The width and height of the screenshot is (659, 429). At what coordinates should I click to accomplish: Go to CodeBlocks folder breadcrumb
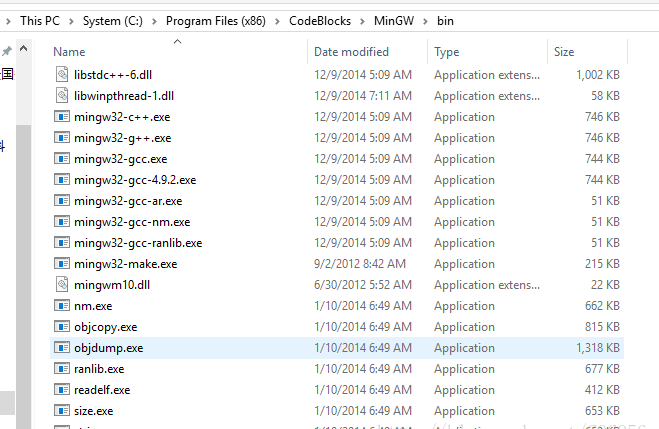click(x=320, y=21)
